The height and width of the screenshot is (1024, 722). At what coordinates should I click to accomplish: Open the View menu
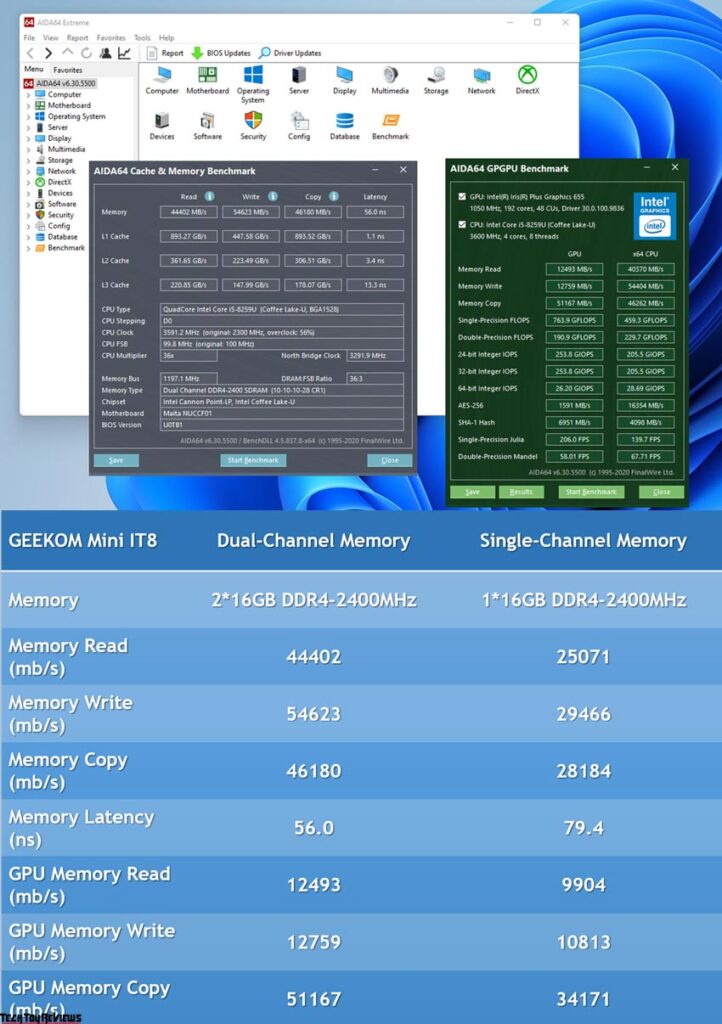click(x=50, y=38)
